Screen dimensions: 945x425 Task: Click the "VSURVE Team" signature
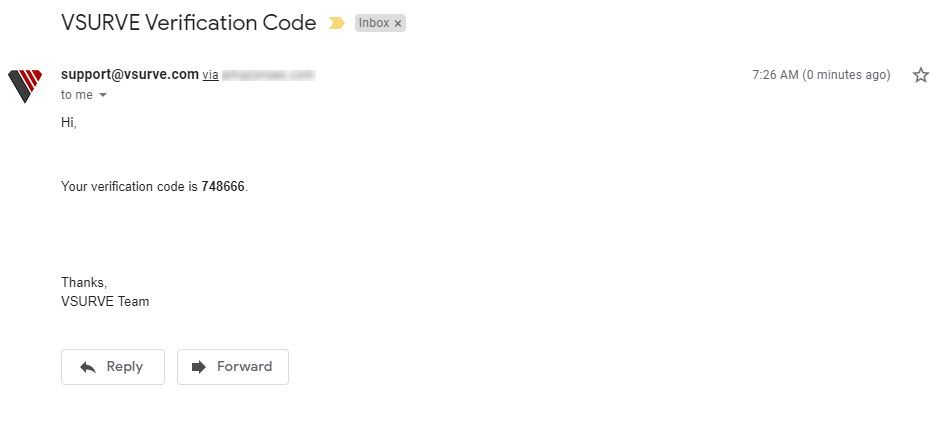pyautogui.click(x=105, y=301)
